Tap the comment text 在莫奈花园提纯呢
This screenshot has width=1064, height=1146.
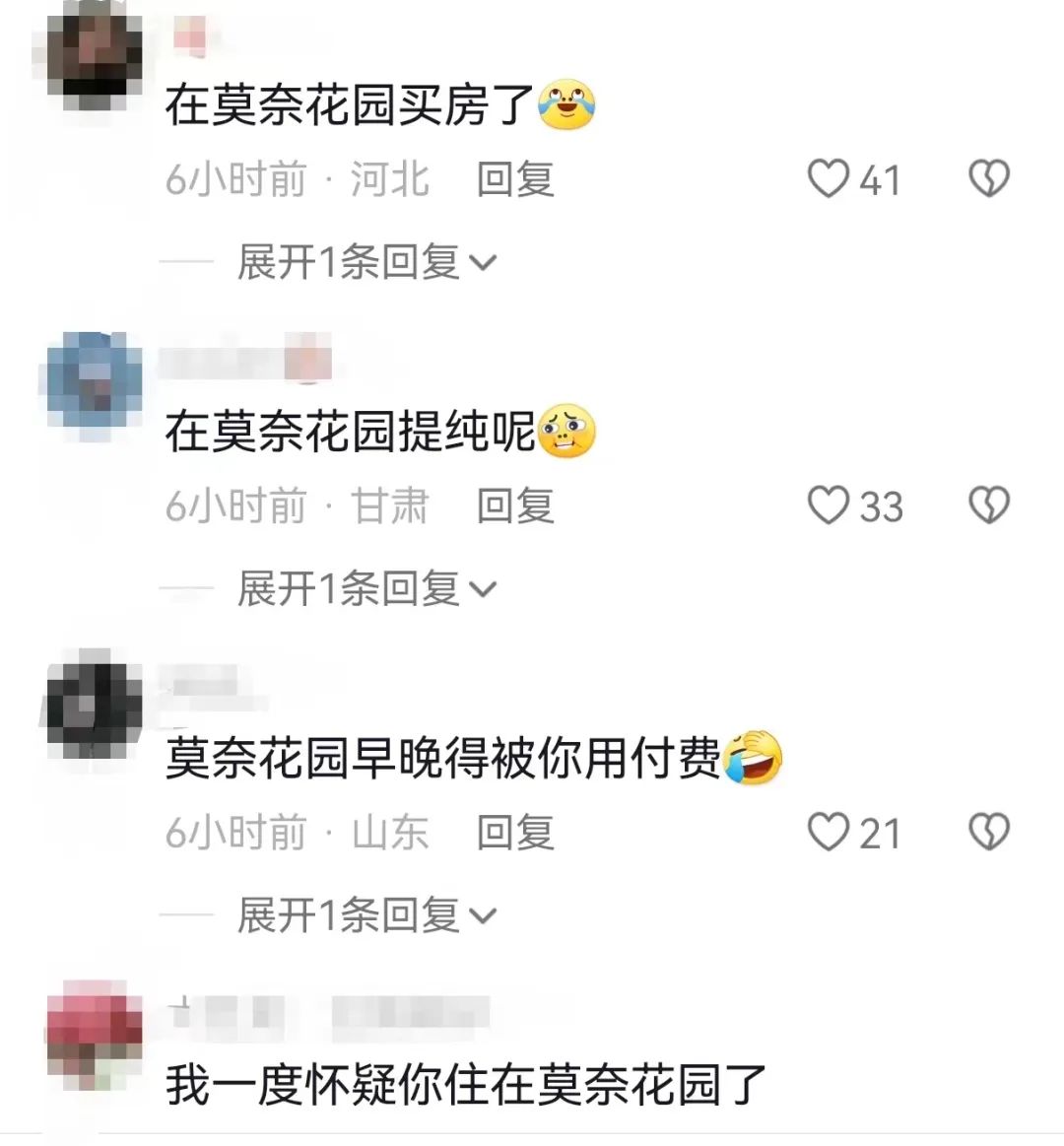coord(350,432)
